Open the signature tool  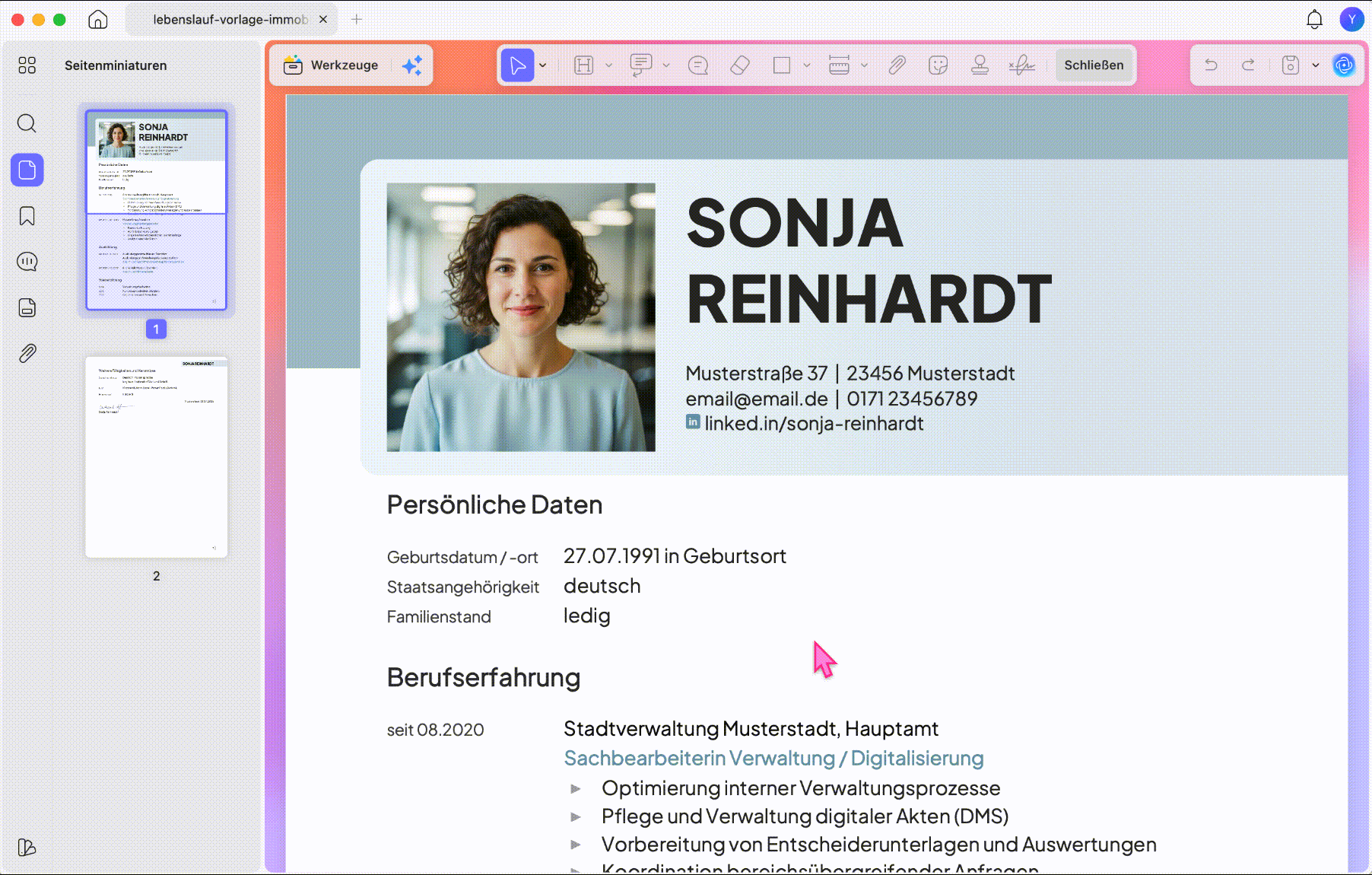coord(1021,65)
